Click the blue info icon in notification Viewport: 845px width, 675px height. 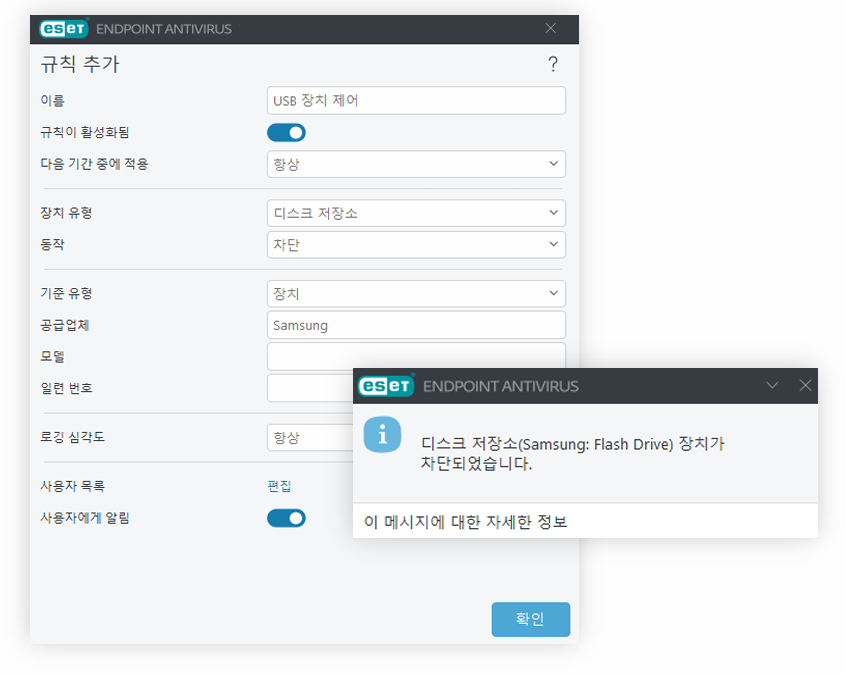382,434
